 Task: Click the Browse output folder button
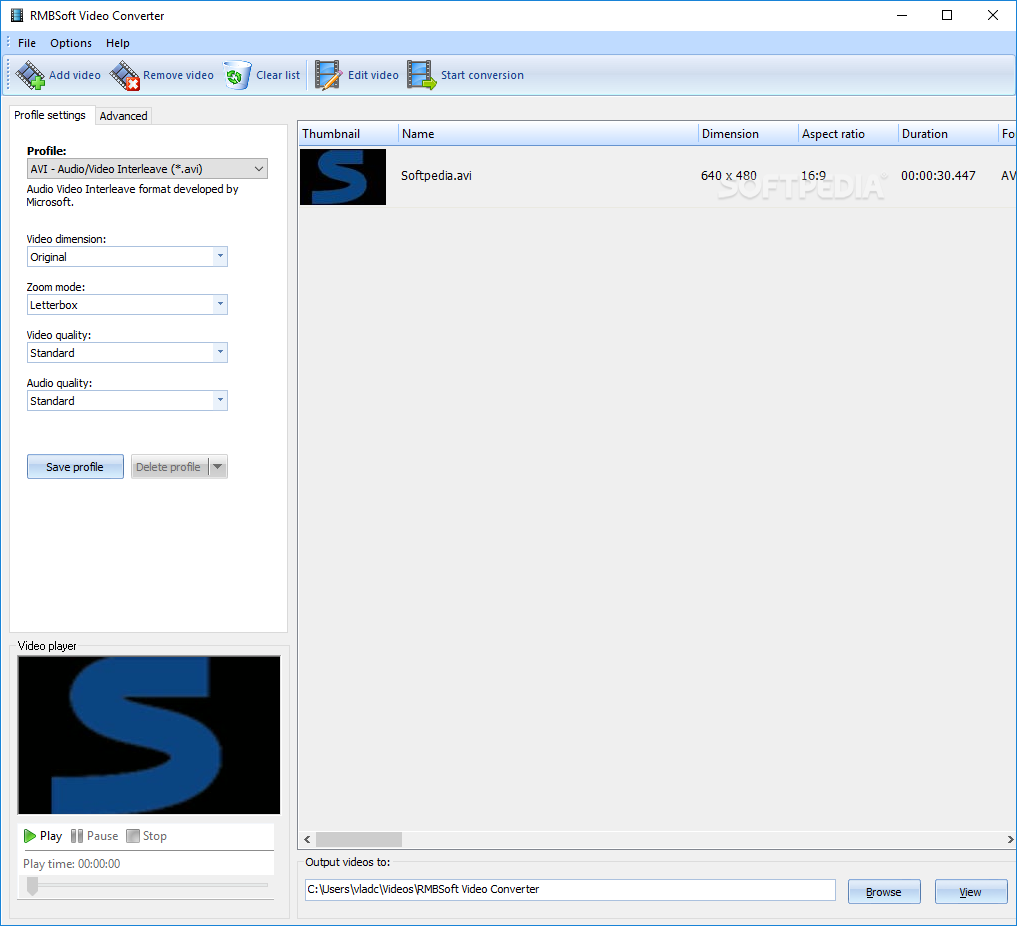[884, 892]
